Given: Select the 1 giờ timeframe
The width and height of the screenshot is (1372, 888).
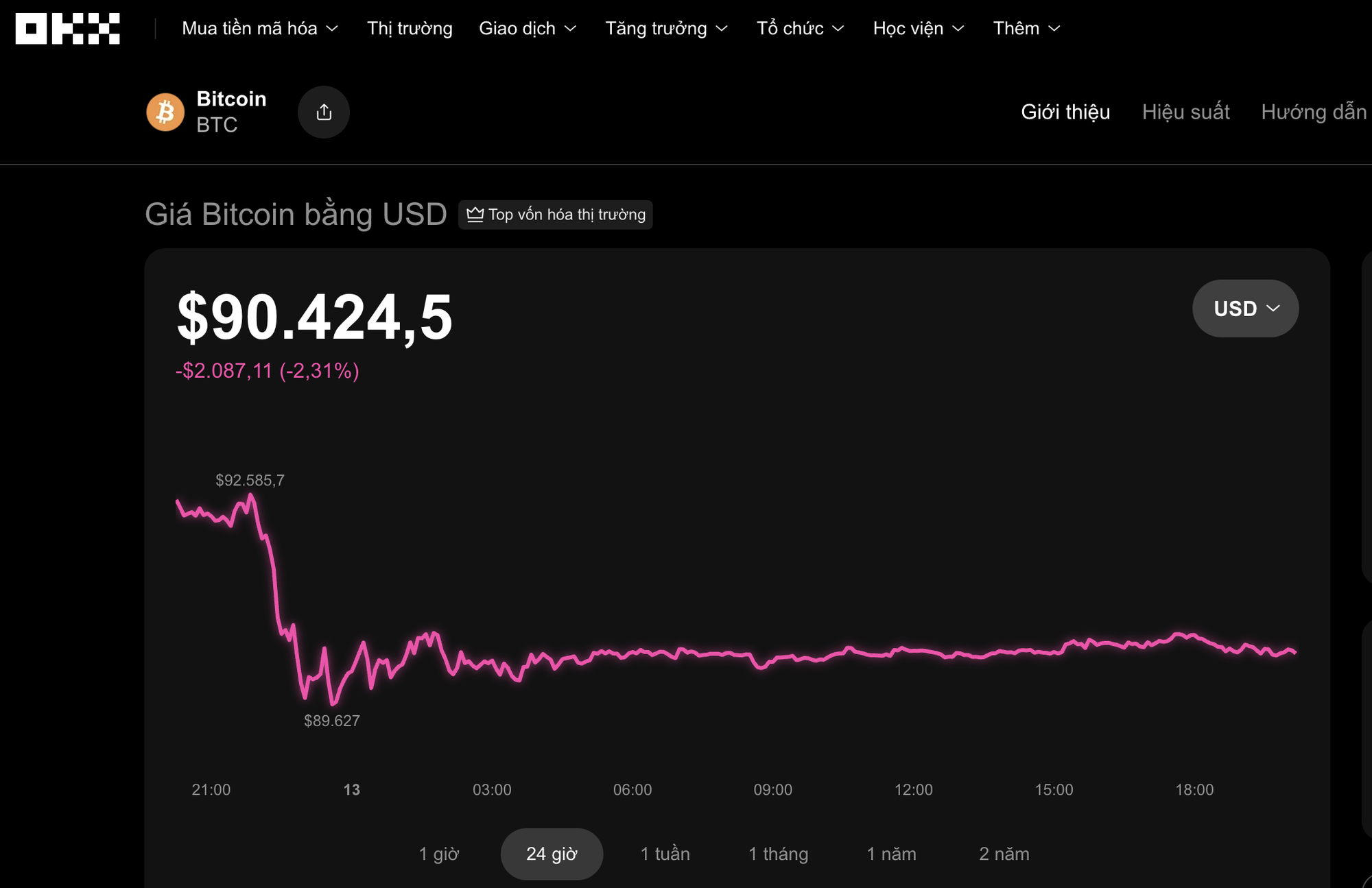Looking at the screenshot, I should 440,854.
